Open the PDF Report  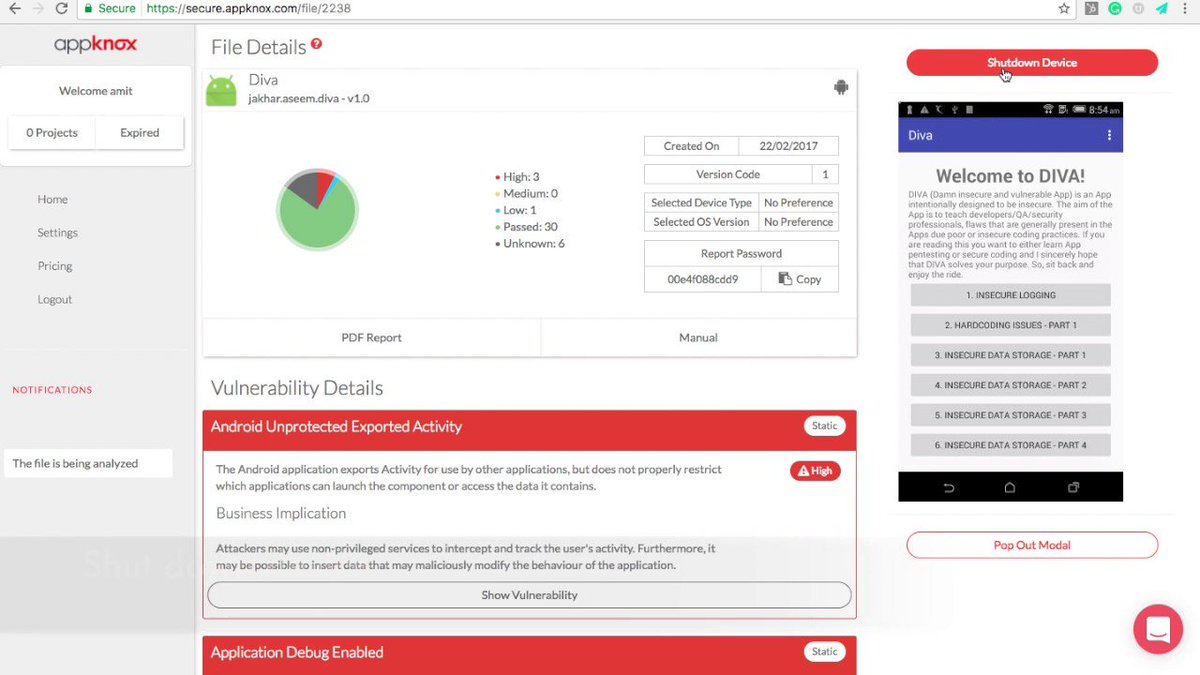point(372,337)
